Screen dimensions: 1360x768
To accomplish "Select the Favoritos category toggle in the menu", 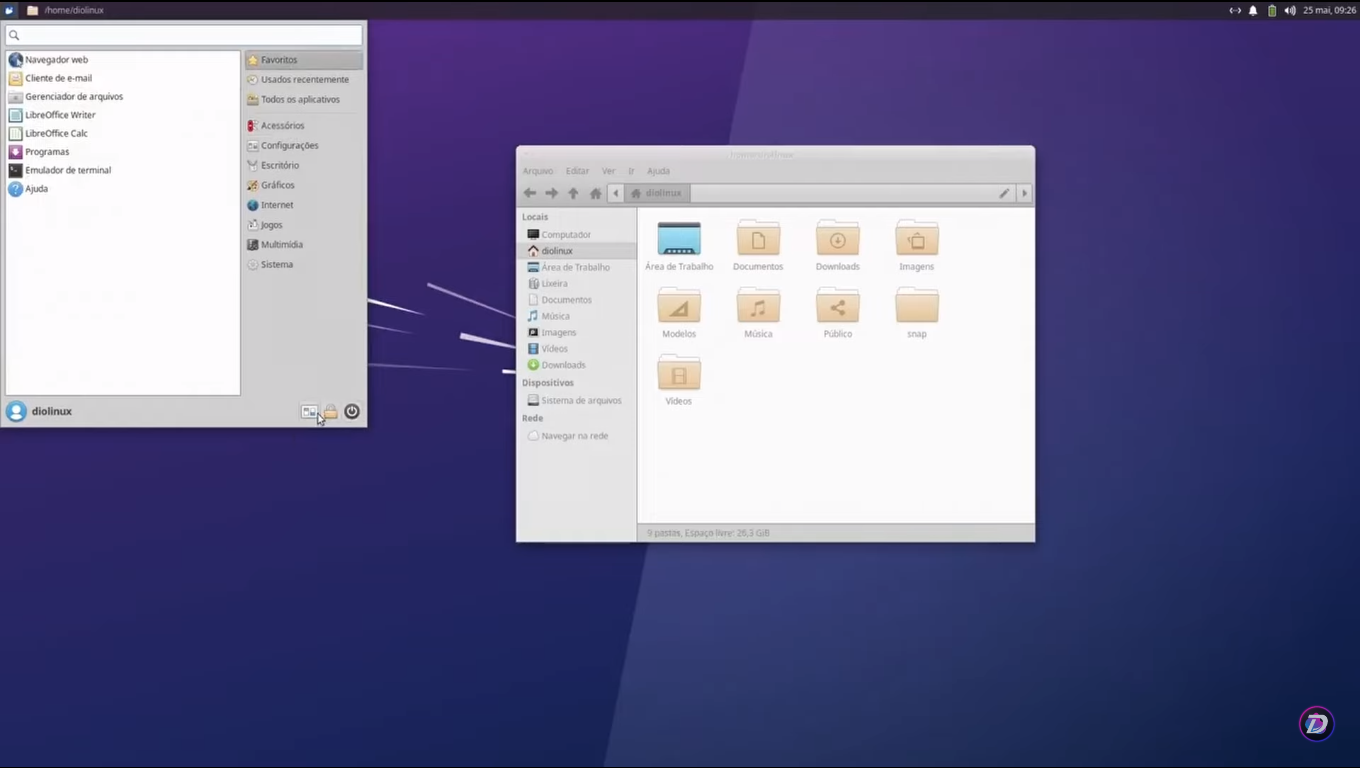I will (x=278, y=59).
